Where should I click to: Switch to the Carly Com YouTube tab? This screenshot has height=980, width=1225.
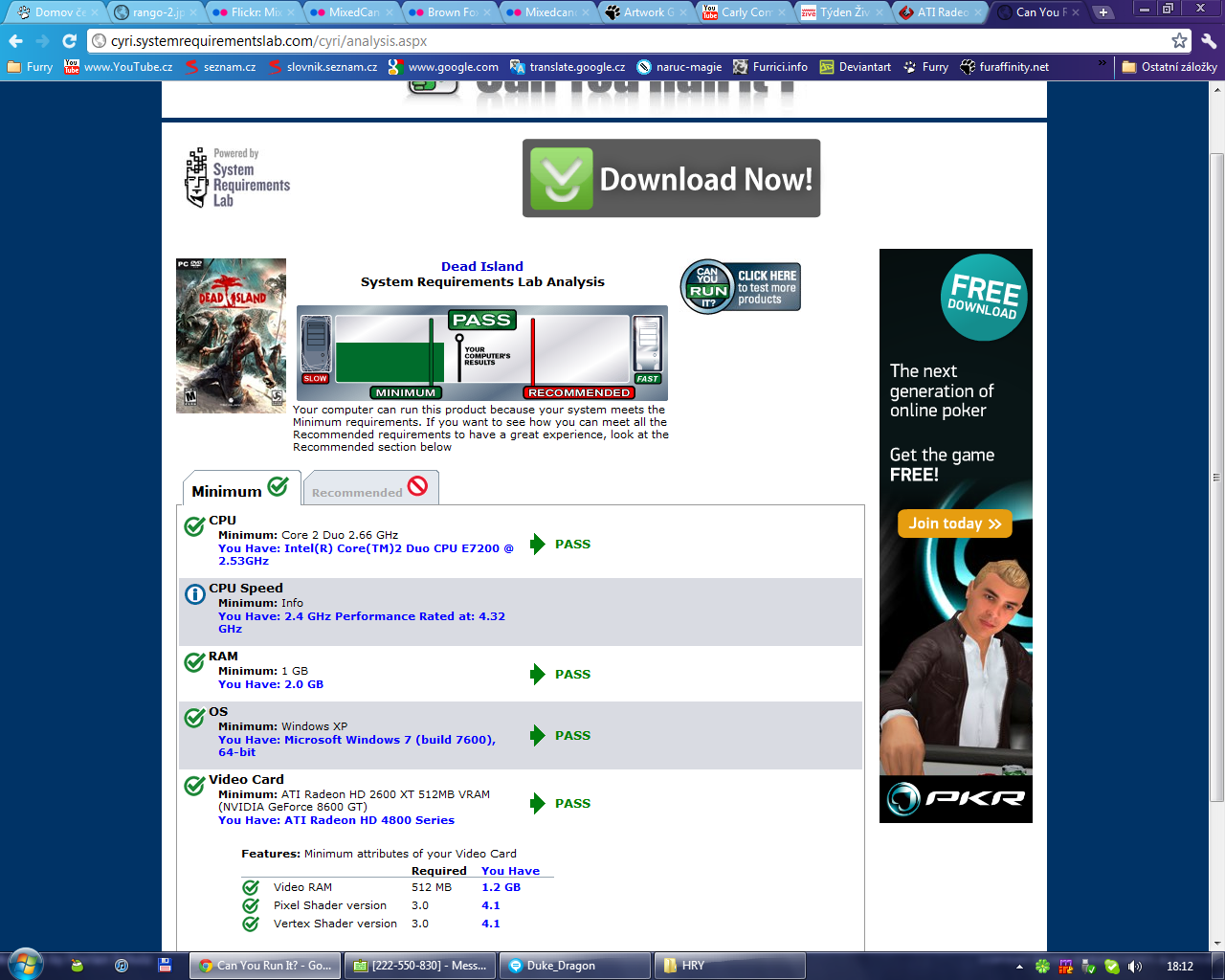(x=746, y=12)
